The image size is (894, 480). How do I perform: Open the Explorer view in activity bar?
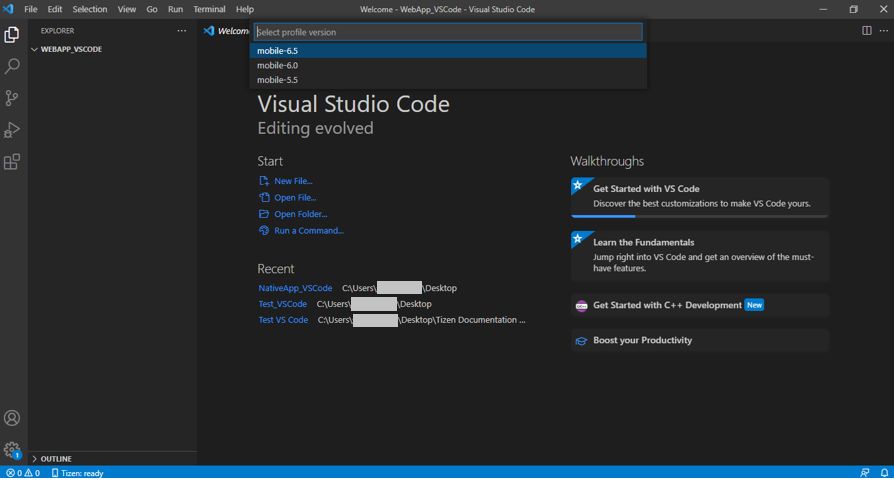(x=12, y=35)
